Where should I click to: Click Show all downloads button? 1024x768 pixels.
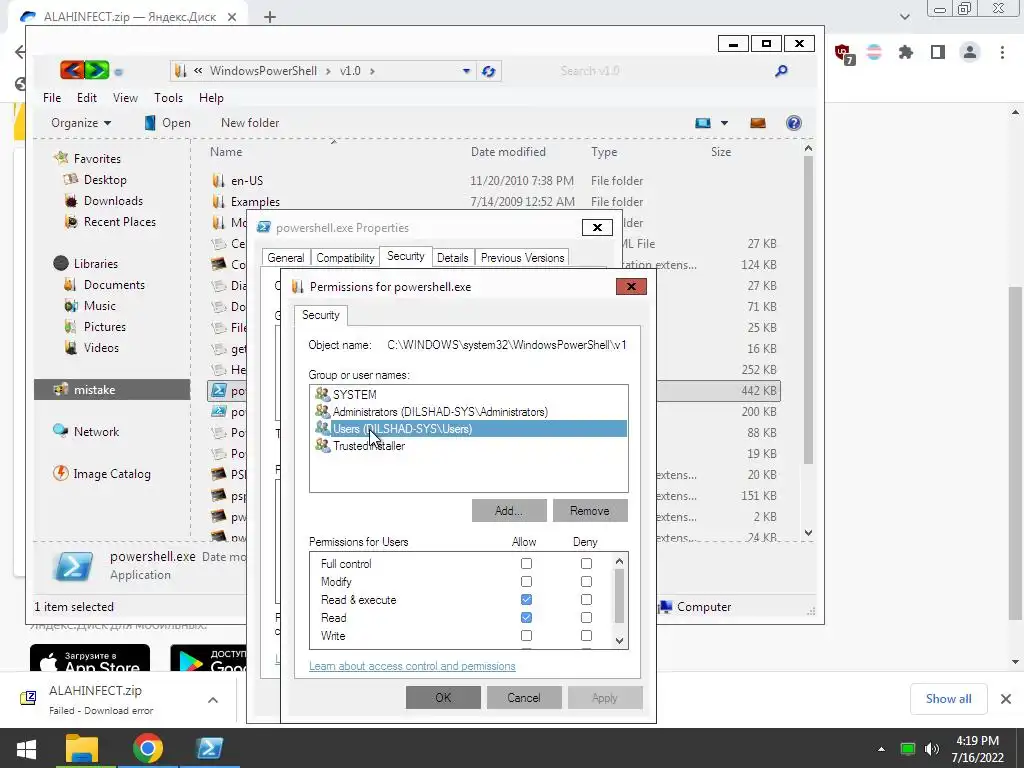948,699
